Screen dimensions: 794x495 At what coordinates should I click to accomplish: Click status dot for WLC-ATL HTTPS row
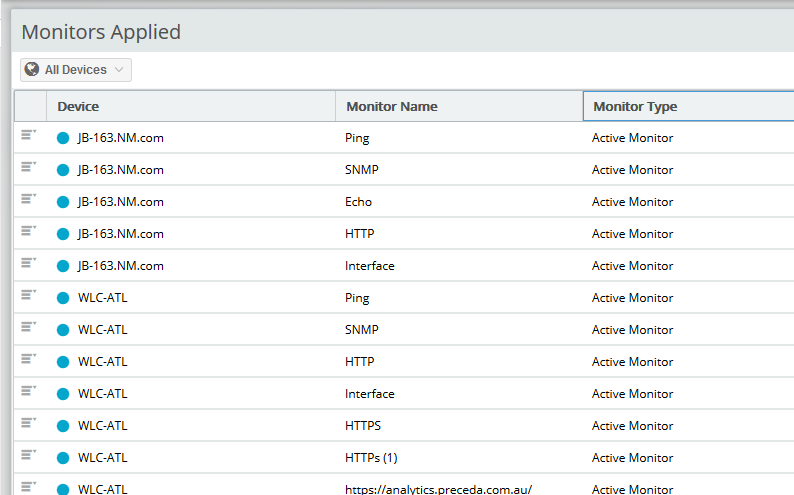(63, 426)
